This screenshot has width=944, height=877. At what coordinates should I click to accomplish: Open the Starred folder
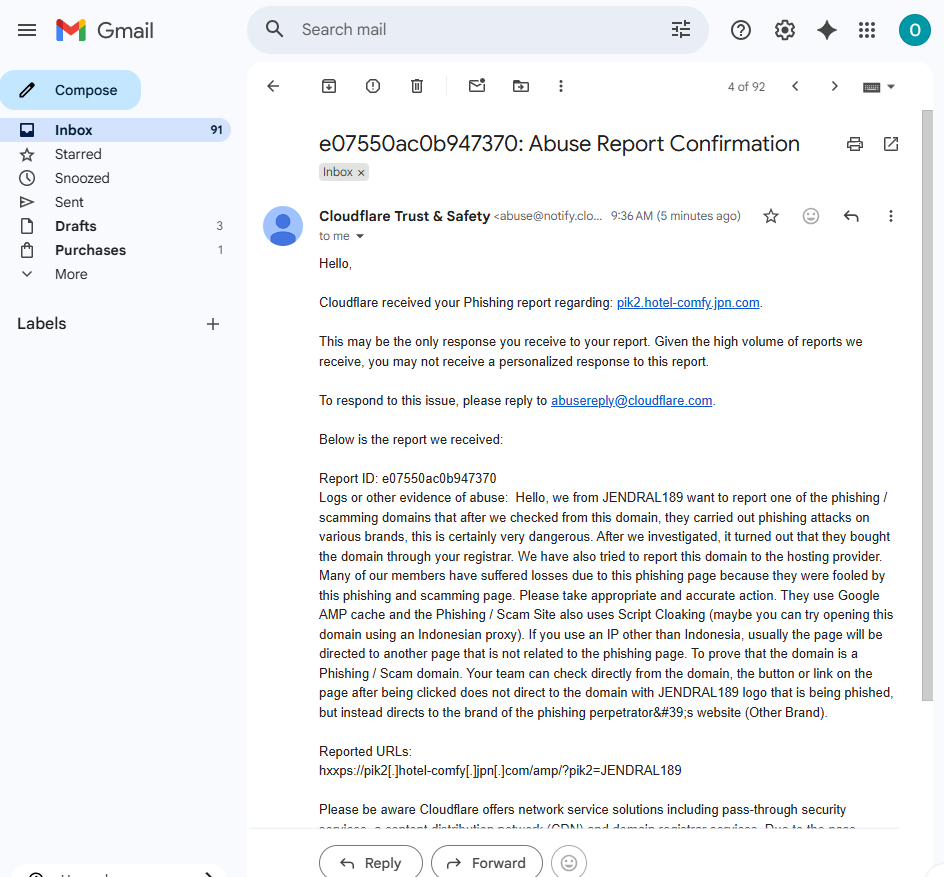115,154
